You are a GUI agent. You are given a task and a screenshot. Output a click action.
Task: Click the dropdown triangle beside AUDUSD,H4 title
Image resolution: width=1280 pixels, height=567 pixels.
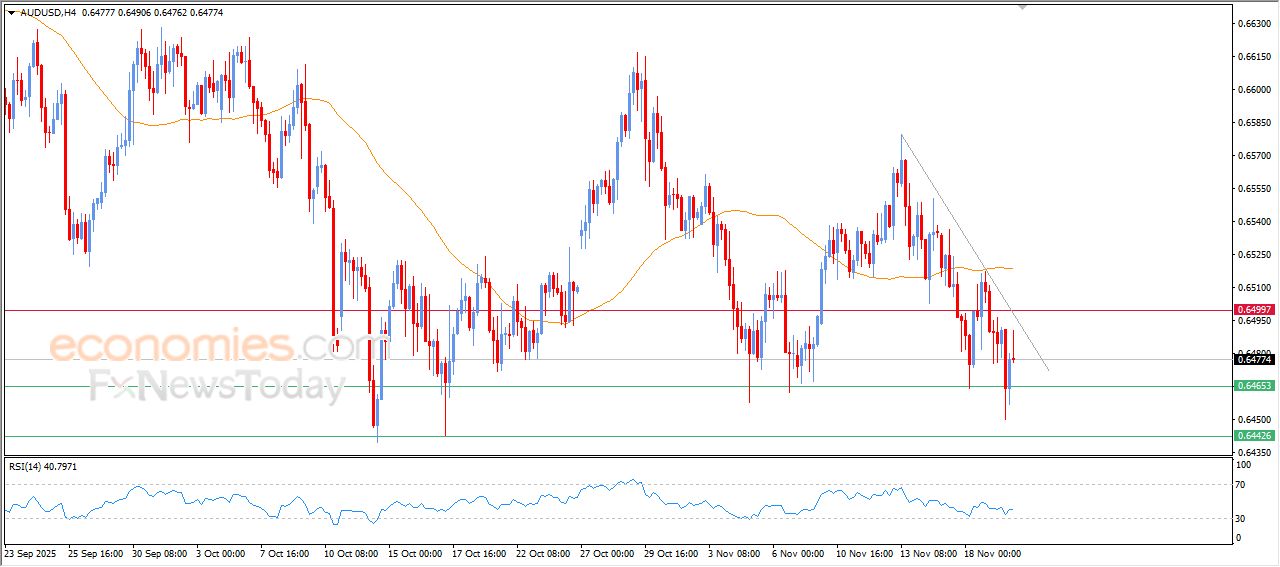pos(11,13)
